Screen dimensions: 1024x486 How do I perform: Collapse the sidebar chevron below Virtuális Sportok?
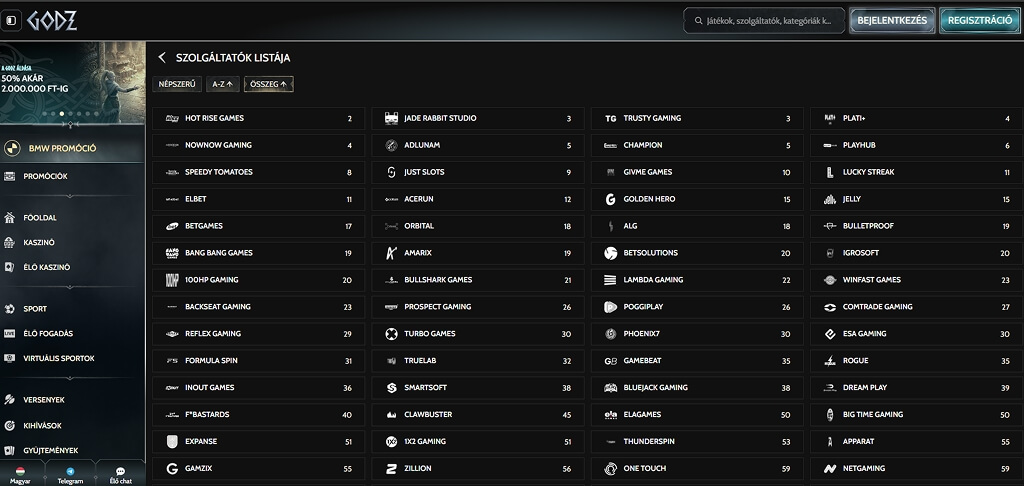click(x=71, y=378)
